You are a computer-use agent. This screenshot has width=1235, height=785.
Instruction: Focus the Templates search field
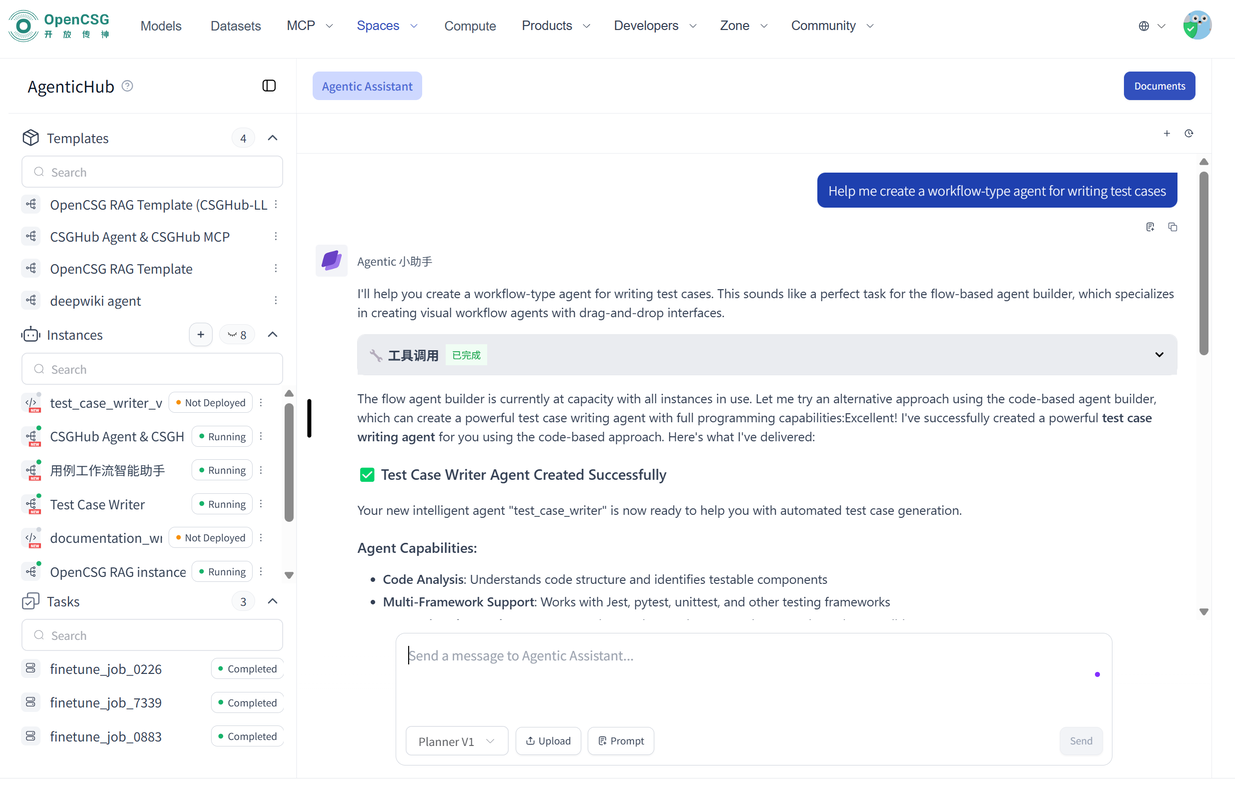(152, 172)
